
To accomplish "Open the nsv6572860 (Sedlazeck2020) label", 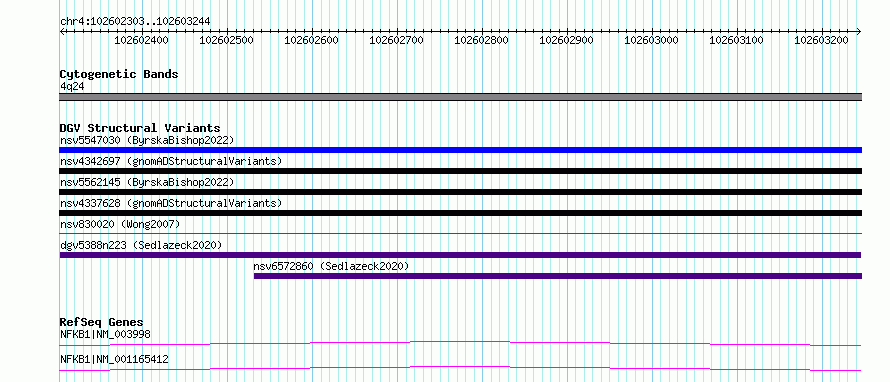I will (x=331, y=266).
